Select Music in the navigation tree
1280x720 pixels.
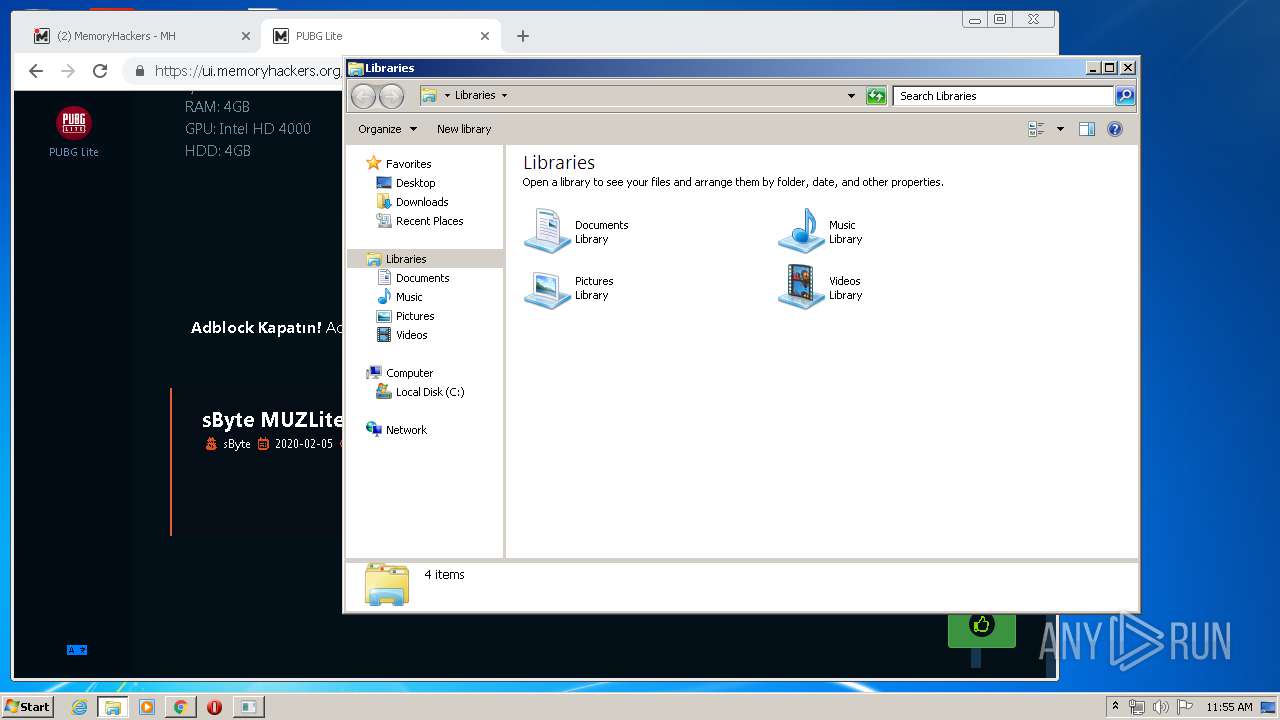pos(409,297)
